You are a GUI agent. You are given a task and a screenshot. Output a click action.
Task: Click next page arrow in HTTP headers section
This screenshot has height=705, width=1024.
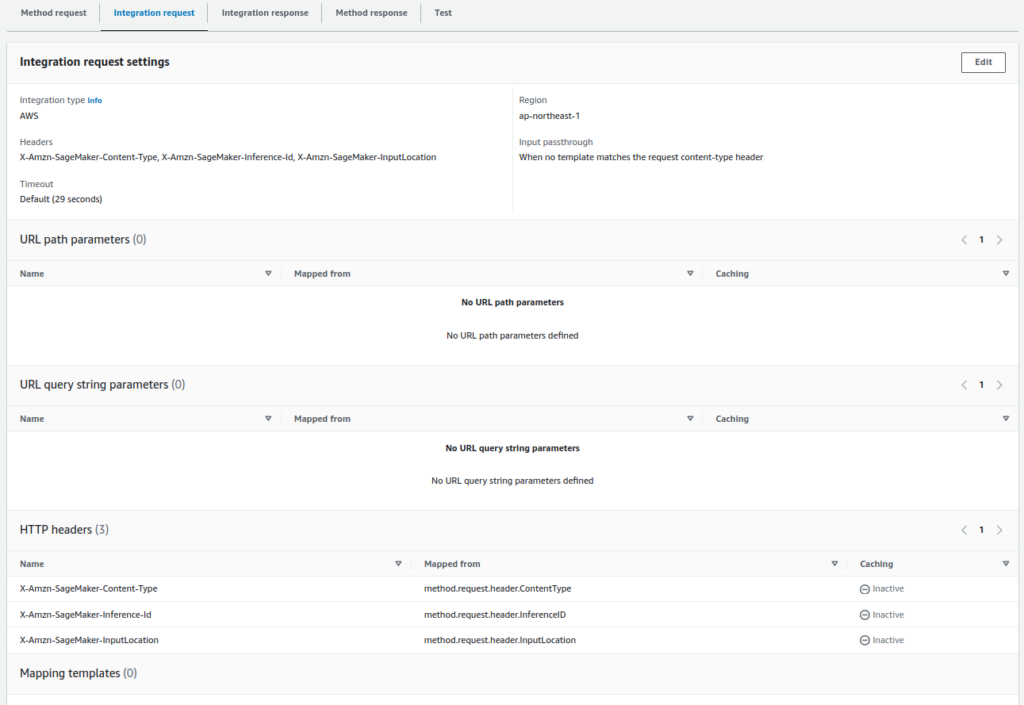pyautogui.click(x=999, y=530)
